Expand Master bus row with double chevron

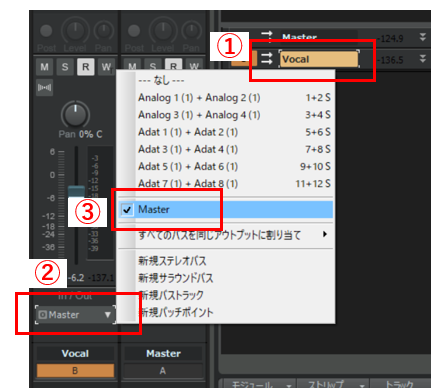(x=422, y=37)
